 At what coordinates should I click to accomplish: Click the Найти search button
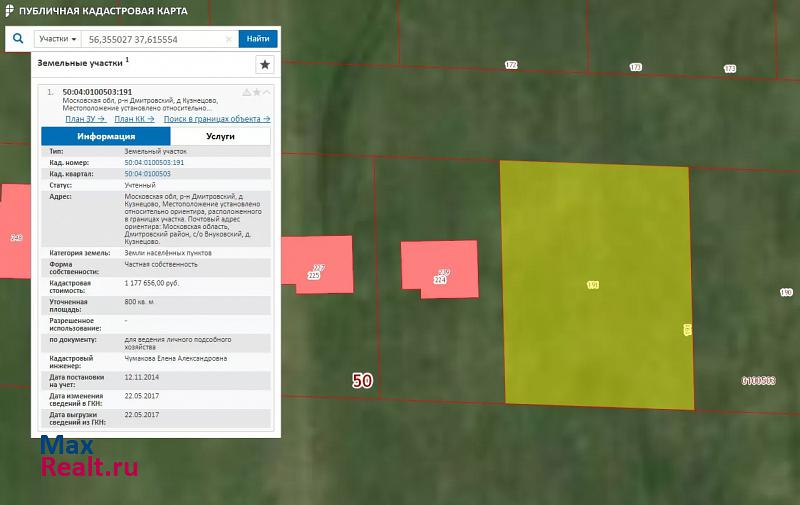point(257,39)
